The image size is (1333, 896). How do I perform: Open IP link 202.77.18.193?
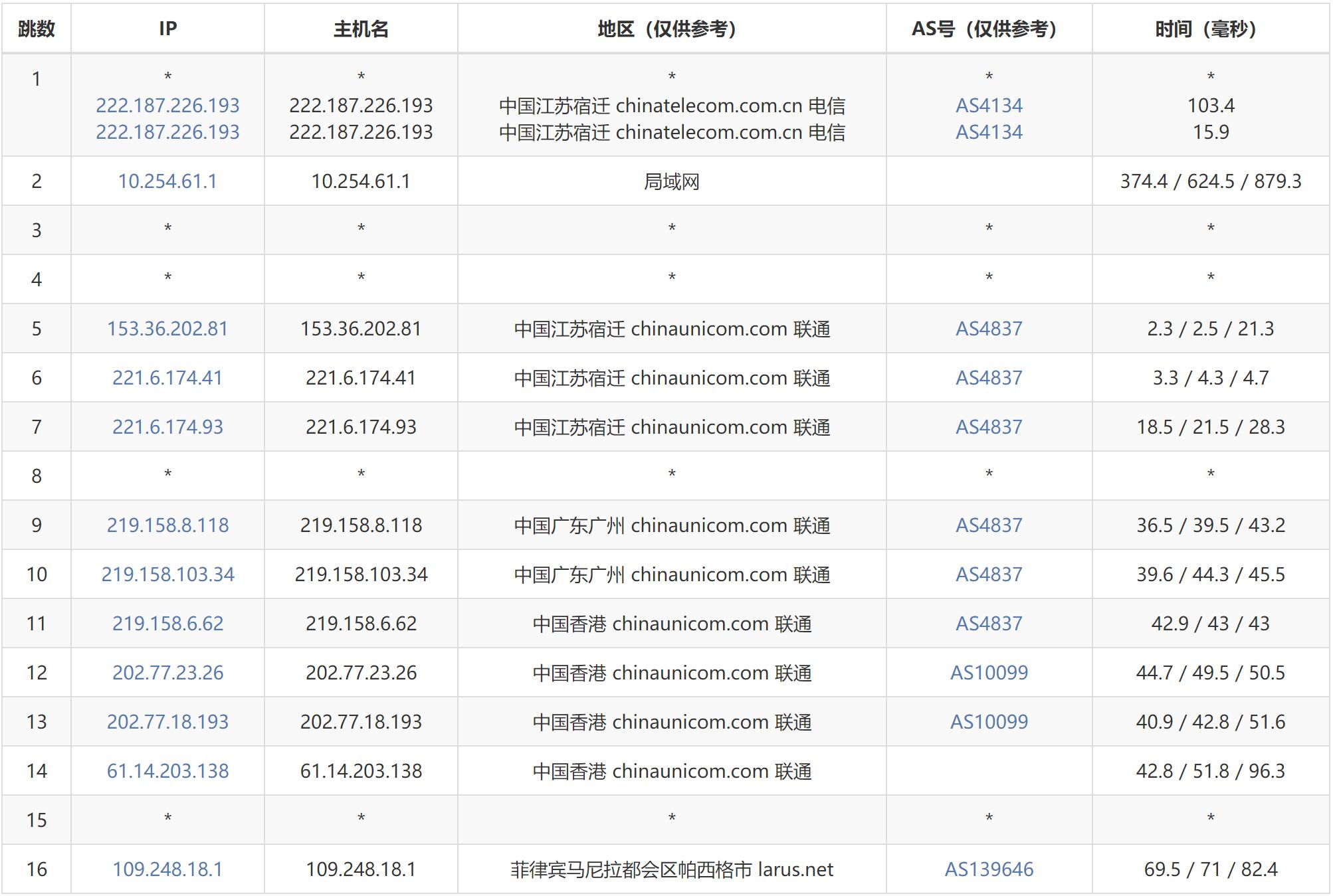[x=167, y=722]
